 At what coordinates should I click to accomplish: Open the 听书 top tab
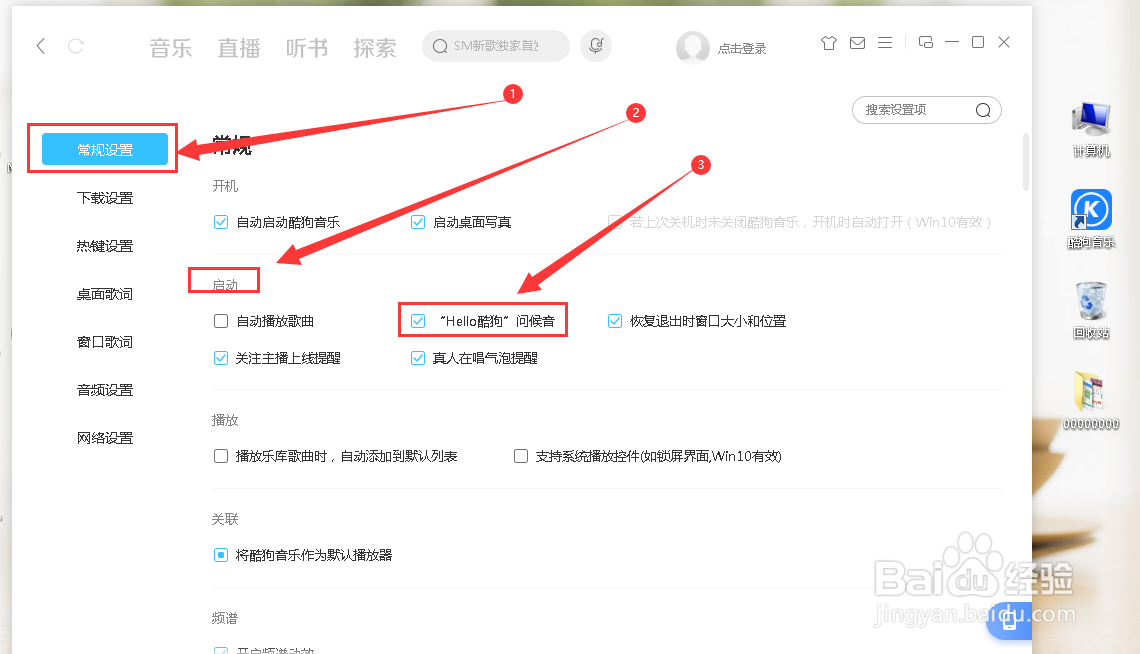pos(307,48)
